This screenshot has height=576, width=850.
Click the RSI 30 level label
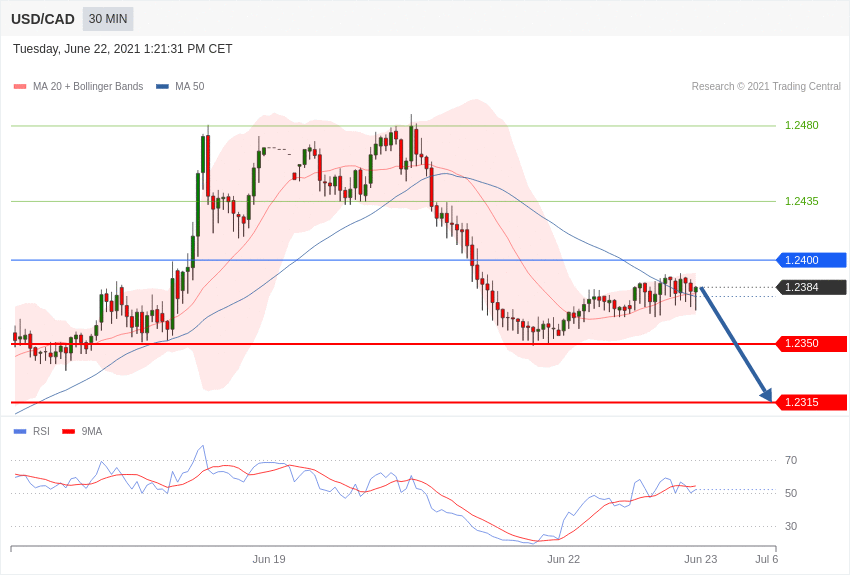coord(791,526)
